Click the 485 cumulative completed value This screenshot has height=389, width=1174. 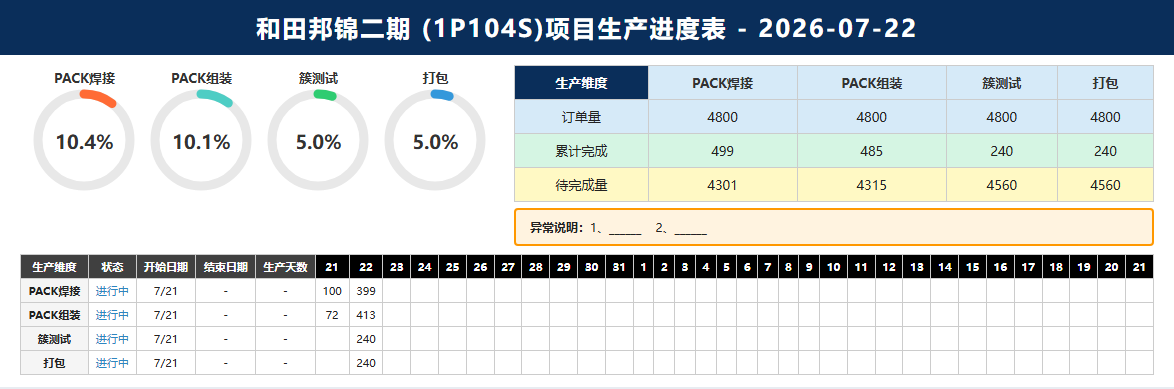click(x=872, y=151)
